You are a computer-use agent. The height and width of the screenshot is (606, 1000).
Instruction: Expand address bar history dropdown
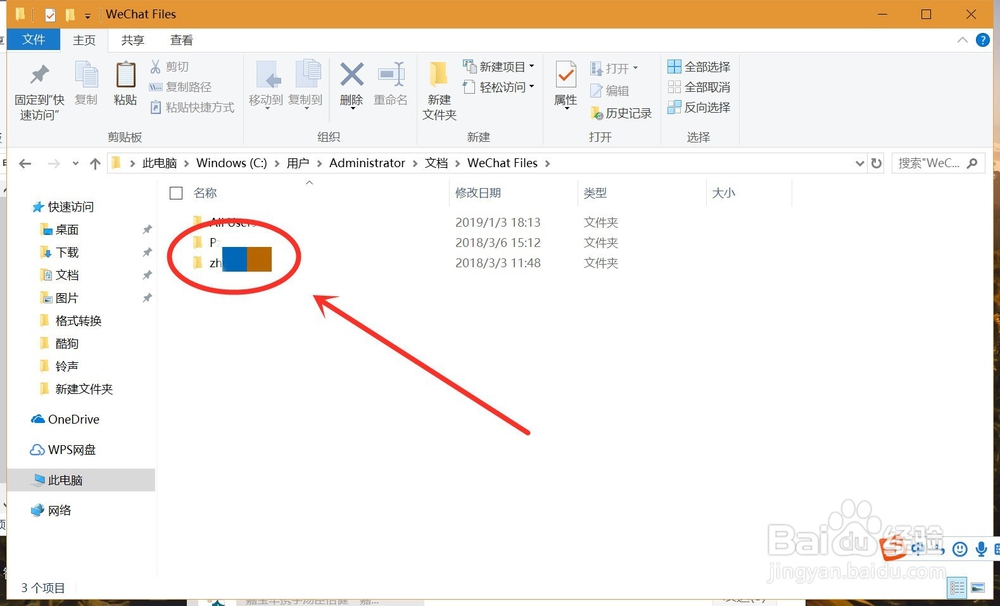coord(859,163)
